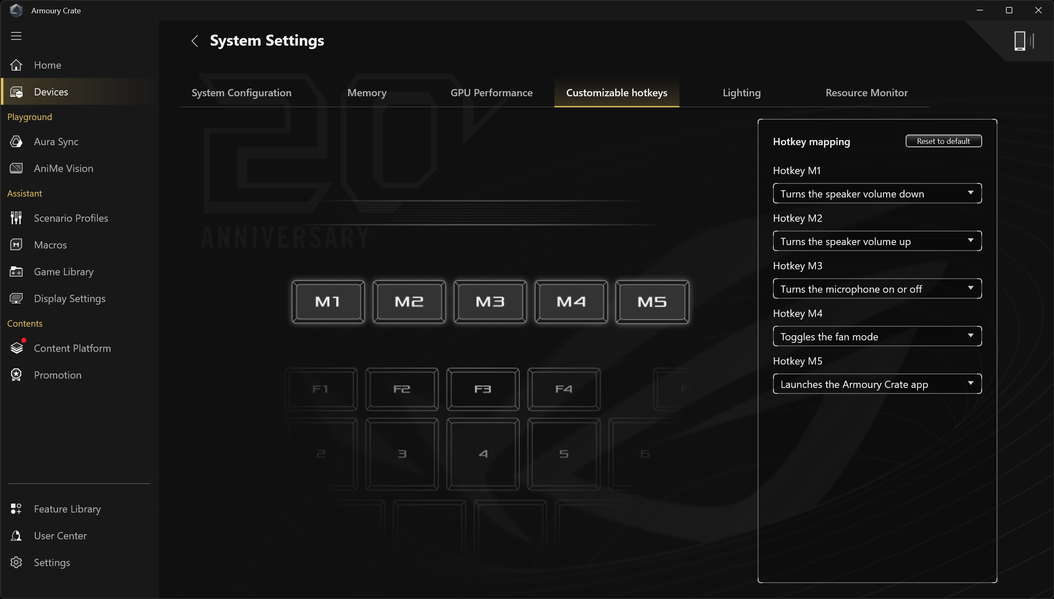Click the Armoury Crate logo in title bar
The height and width of the screenshot is (599, 1054).
16,11
